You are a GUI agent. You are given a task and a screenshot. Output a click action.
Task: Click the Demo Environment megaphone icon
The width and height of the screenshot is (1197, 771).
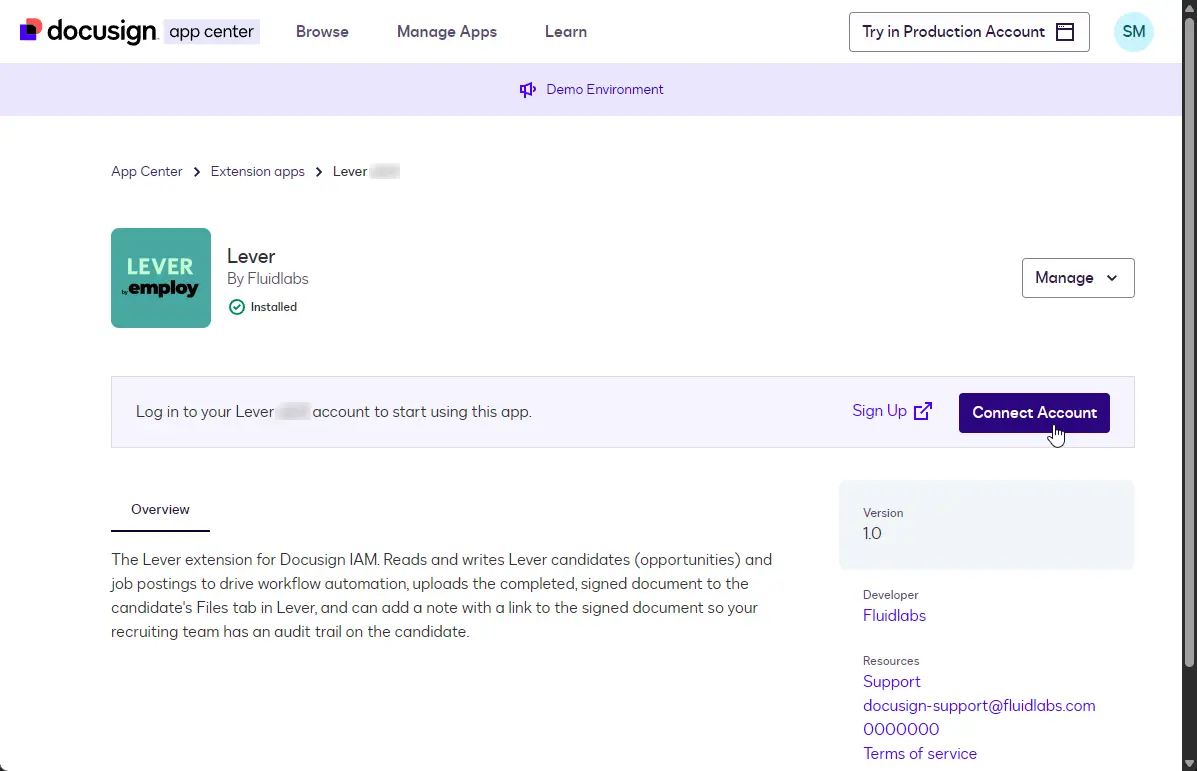pos(528,90)
